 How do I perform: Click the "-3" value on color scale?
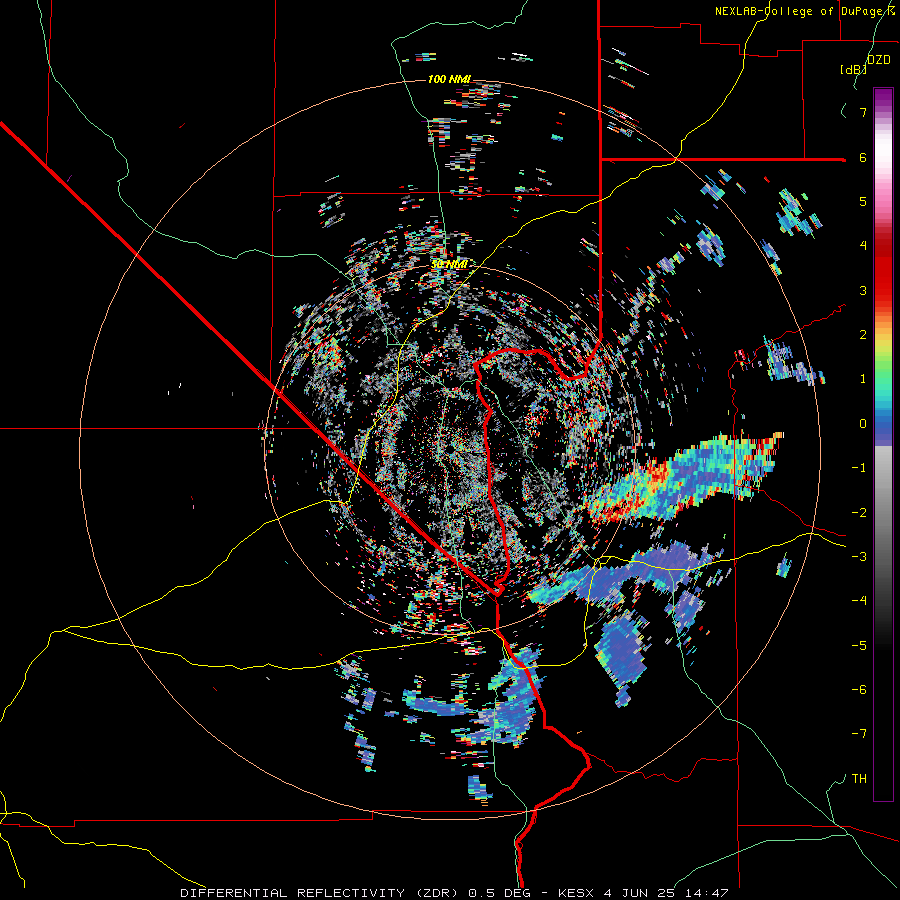coord(859,557)
